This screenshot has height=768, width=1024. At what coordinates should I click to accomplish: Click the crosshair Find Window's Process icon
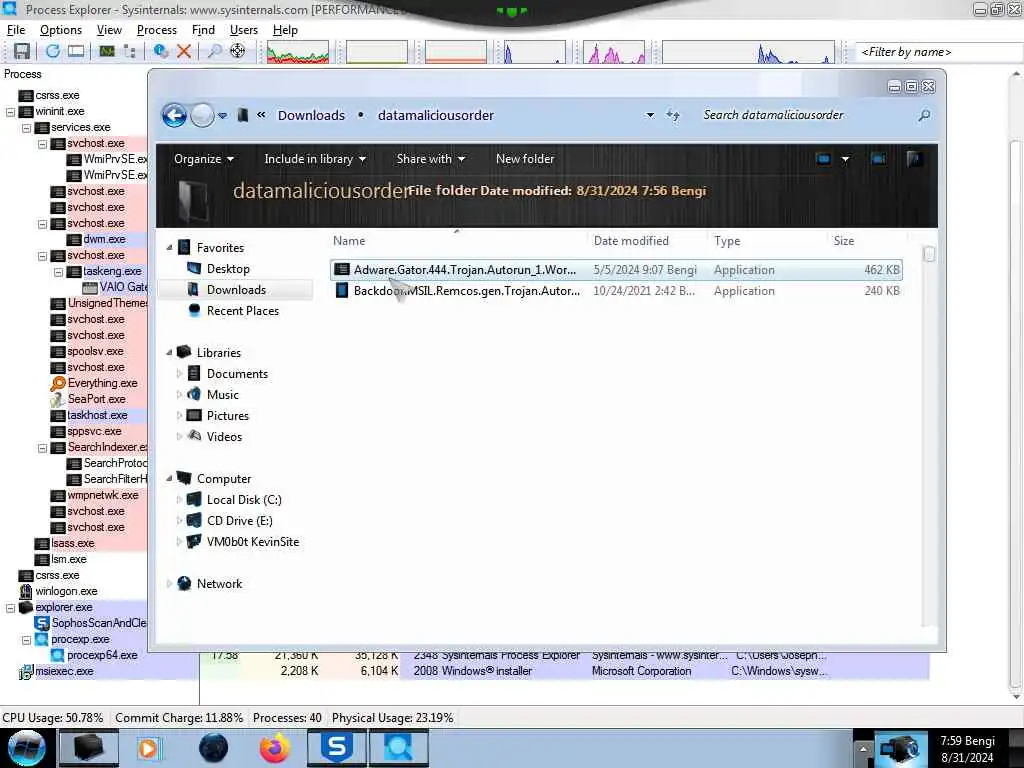(x=238, y=51)
